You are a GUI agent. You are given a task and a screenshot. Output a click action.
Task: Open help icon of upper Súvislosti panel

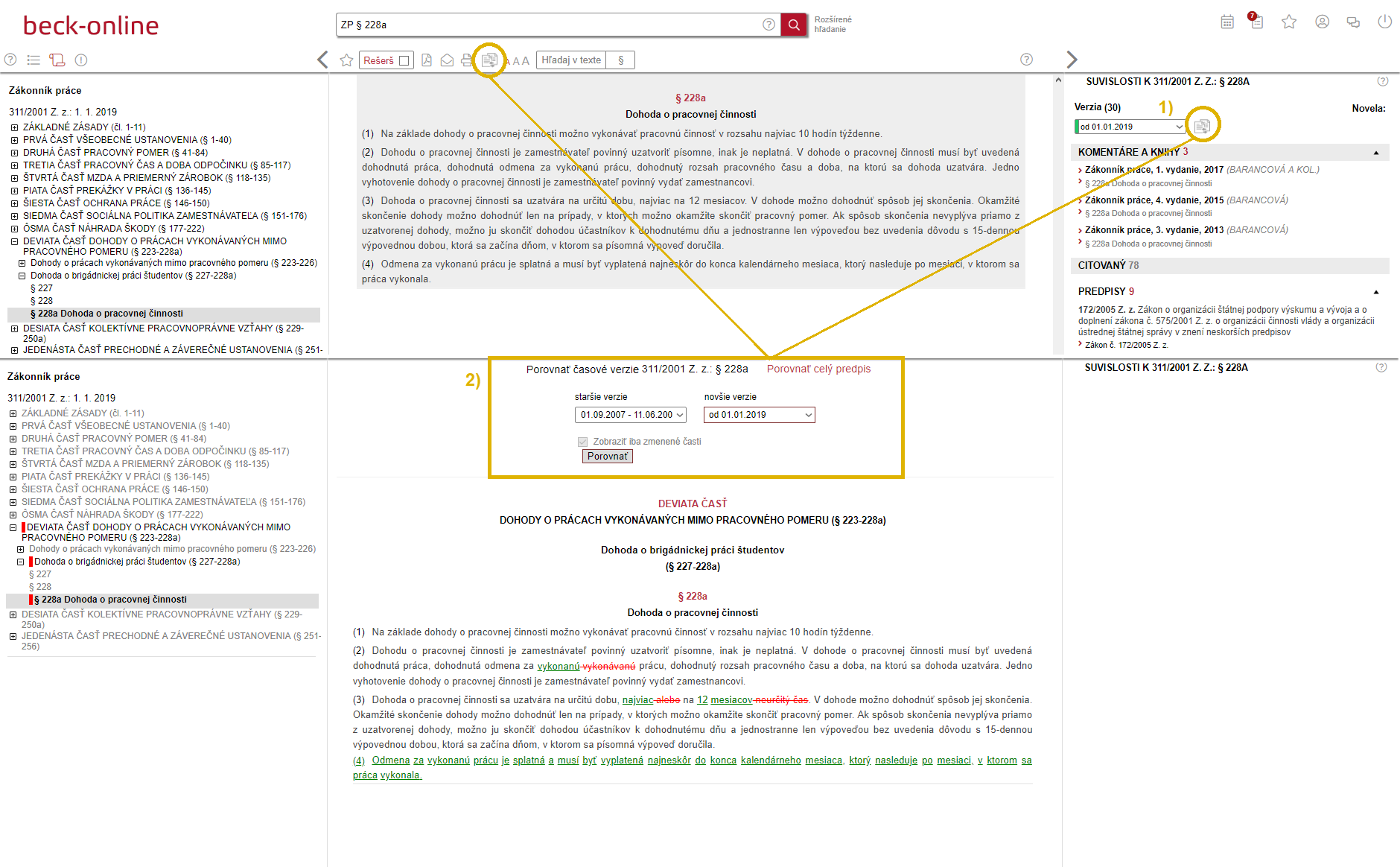(x=1383, y=81)
